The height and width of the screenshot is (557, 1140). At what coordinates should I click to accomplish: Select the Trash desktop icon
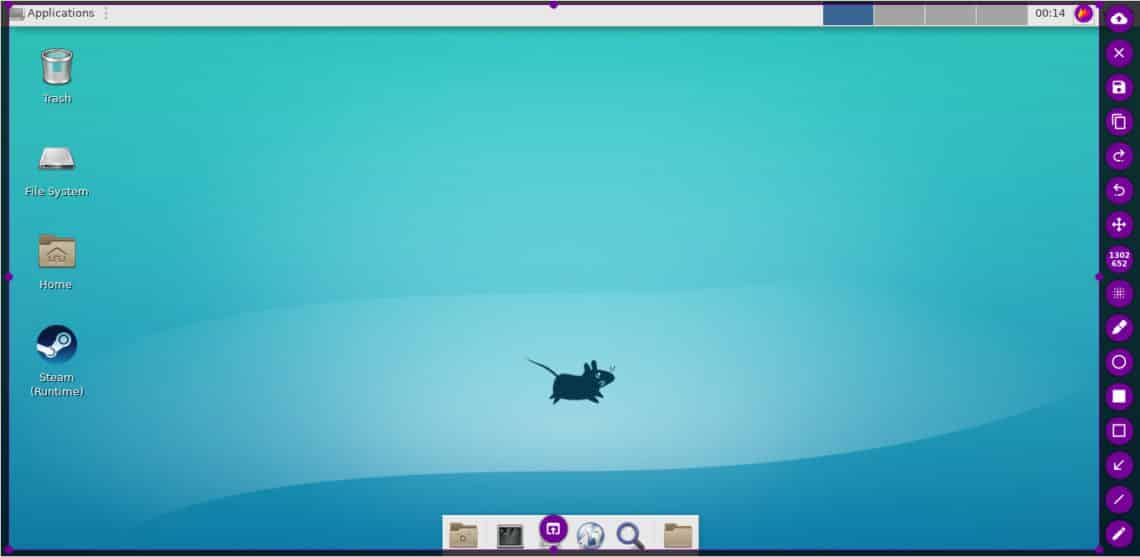(57, 76)
